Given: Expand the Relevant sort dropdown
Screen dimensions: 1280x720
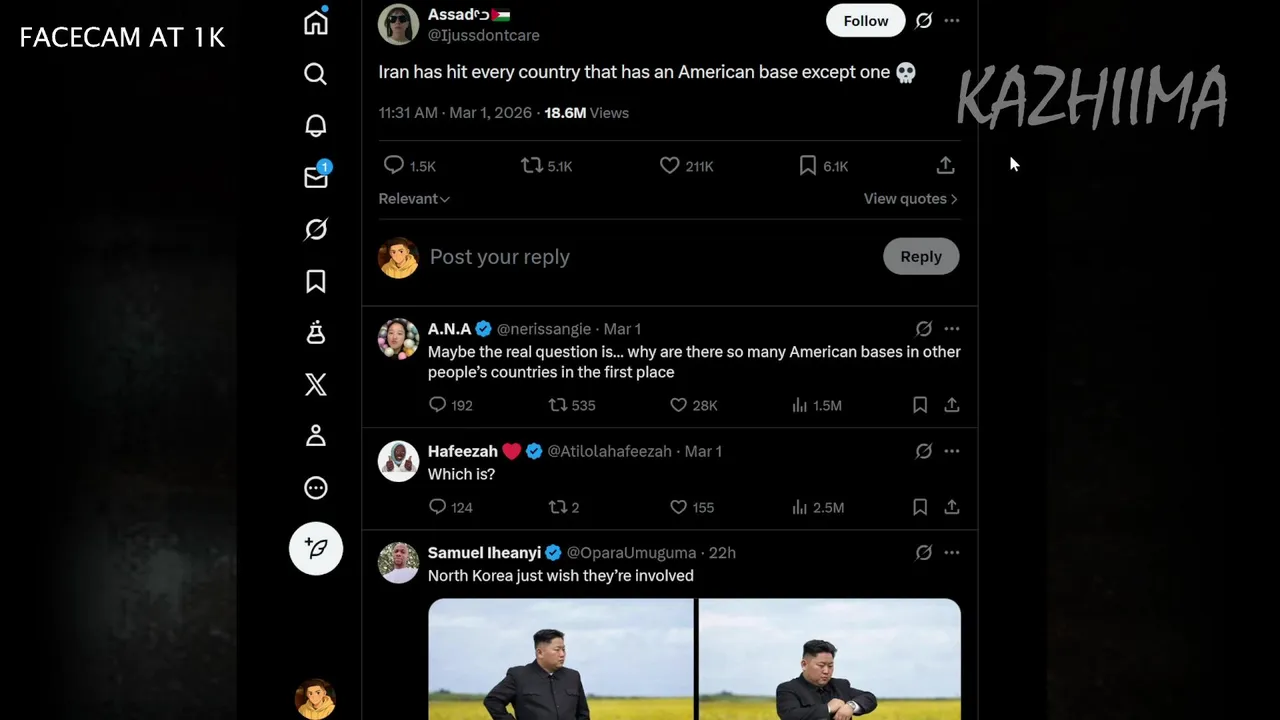Looking at the screenshot, I should tap(414, 199).
